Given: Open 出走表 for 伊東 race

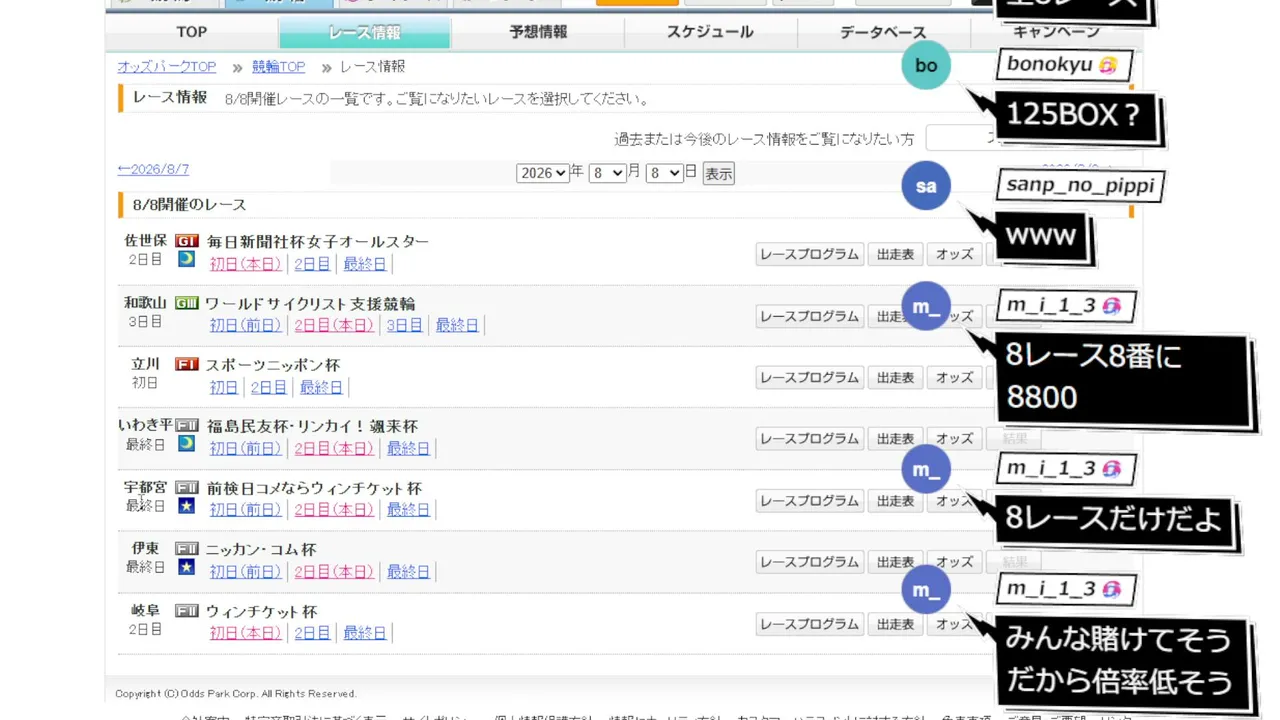Looking at the screenshot, I should [x=895, y=562].
